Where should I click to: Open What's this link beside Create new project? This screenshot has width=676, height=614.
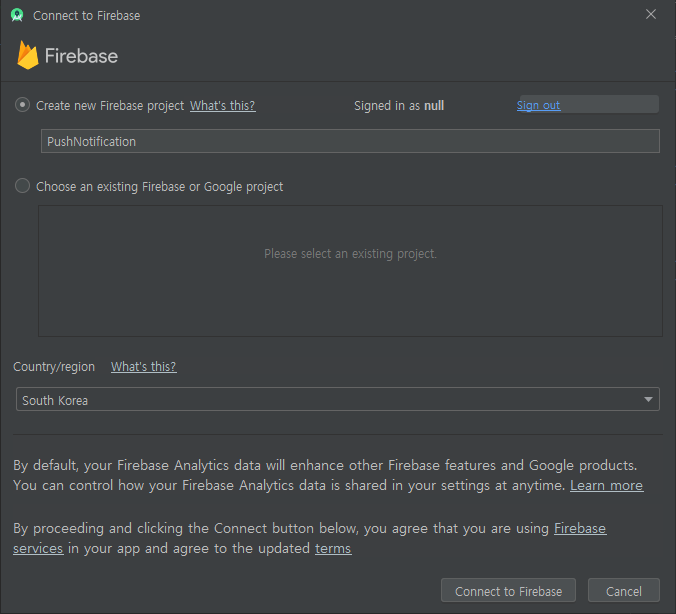(222, 106)
